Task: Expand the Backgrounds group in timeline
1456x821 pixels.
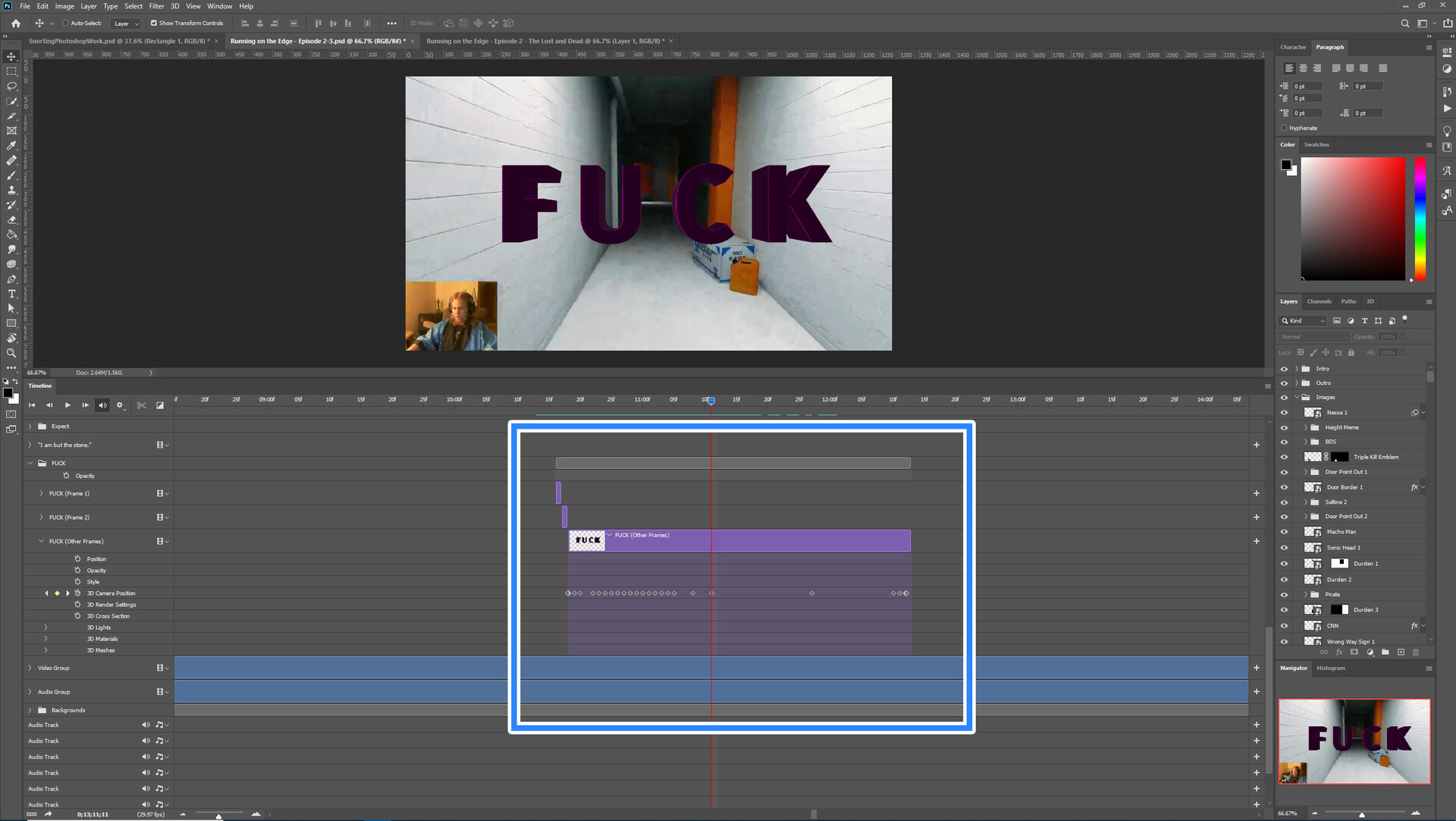Action: tap(30, 710)
